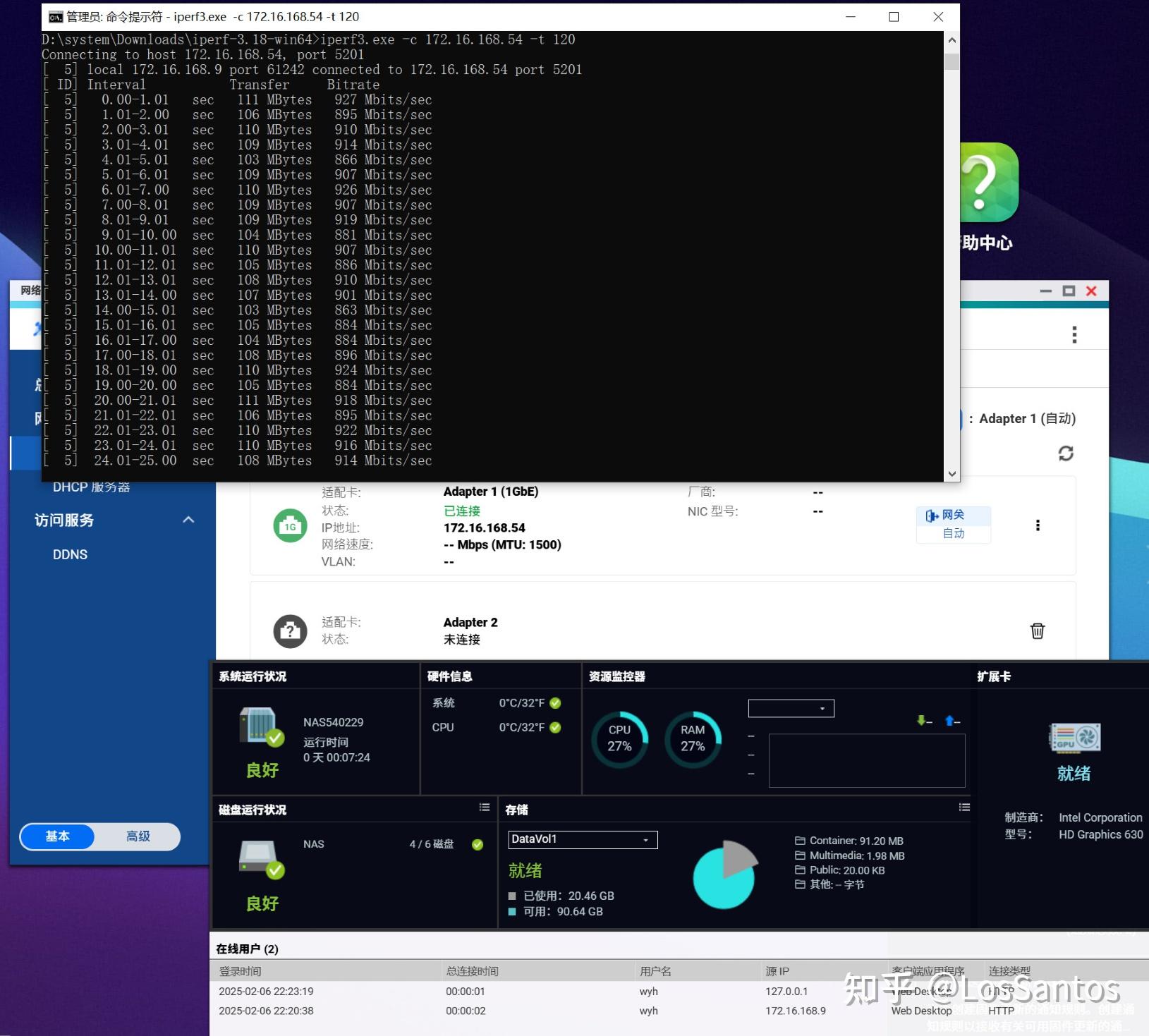
Task: Click the NAS disk health drive icon
Action: click(262, 859)
